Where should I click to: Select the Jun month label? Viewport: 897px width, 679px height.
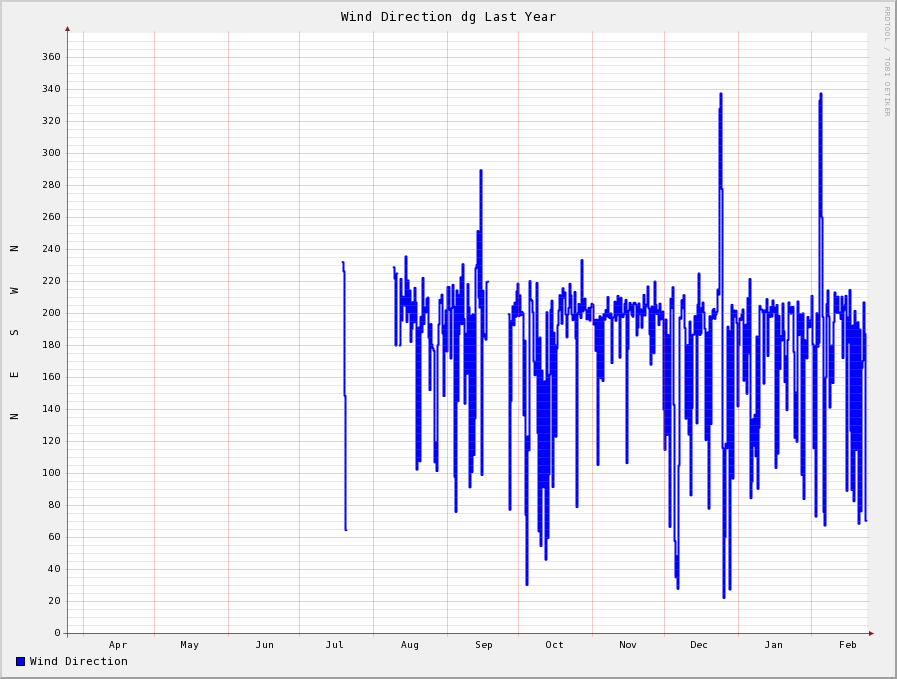click(264, 645)
